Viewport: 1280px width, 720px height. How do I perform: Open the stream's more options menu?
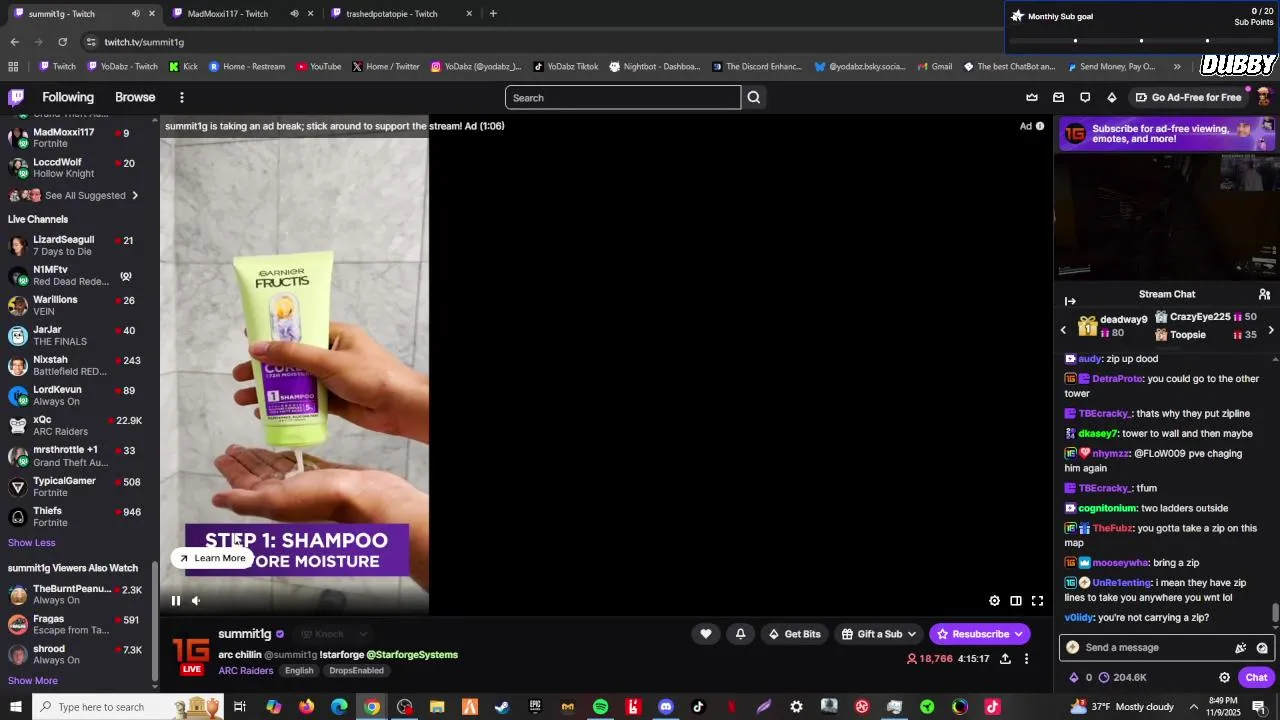coord(1026,659)
